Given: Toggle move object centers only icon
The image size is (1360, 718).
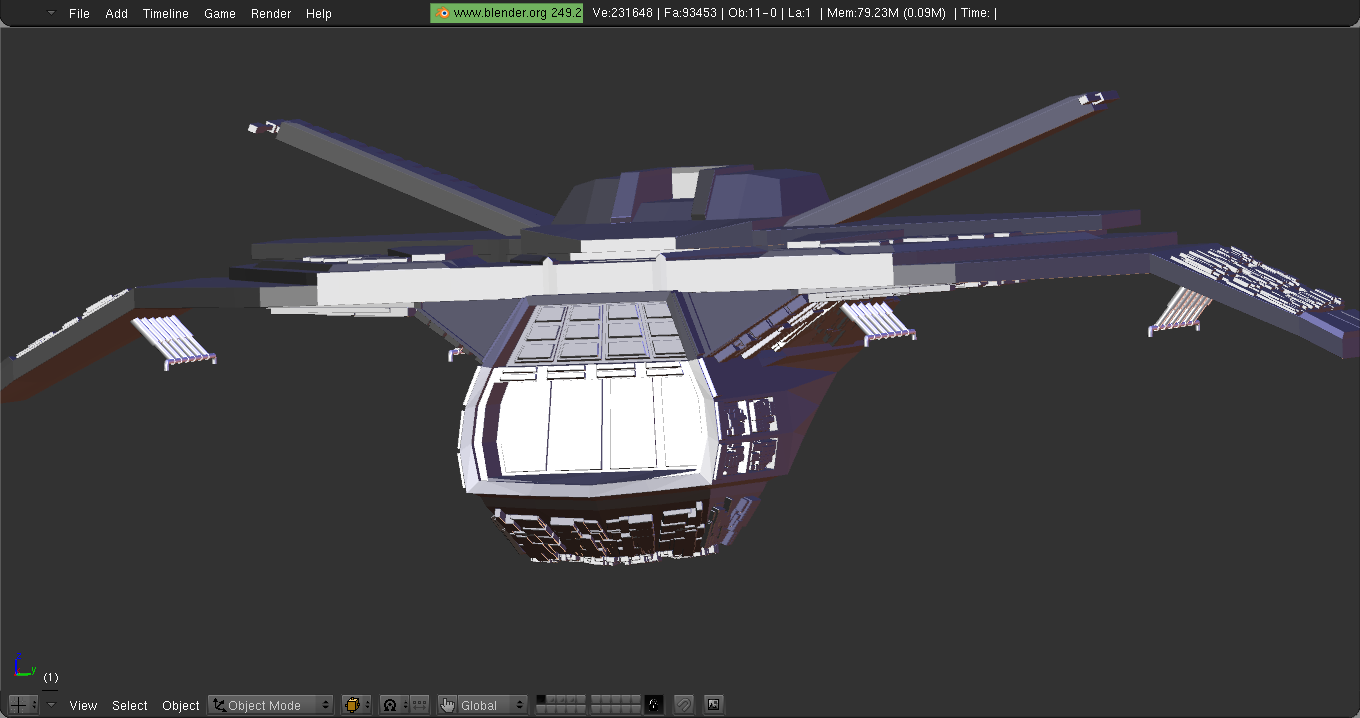Looking at the screenshot, I should 420,705.
